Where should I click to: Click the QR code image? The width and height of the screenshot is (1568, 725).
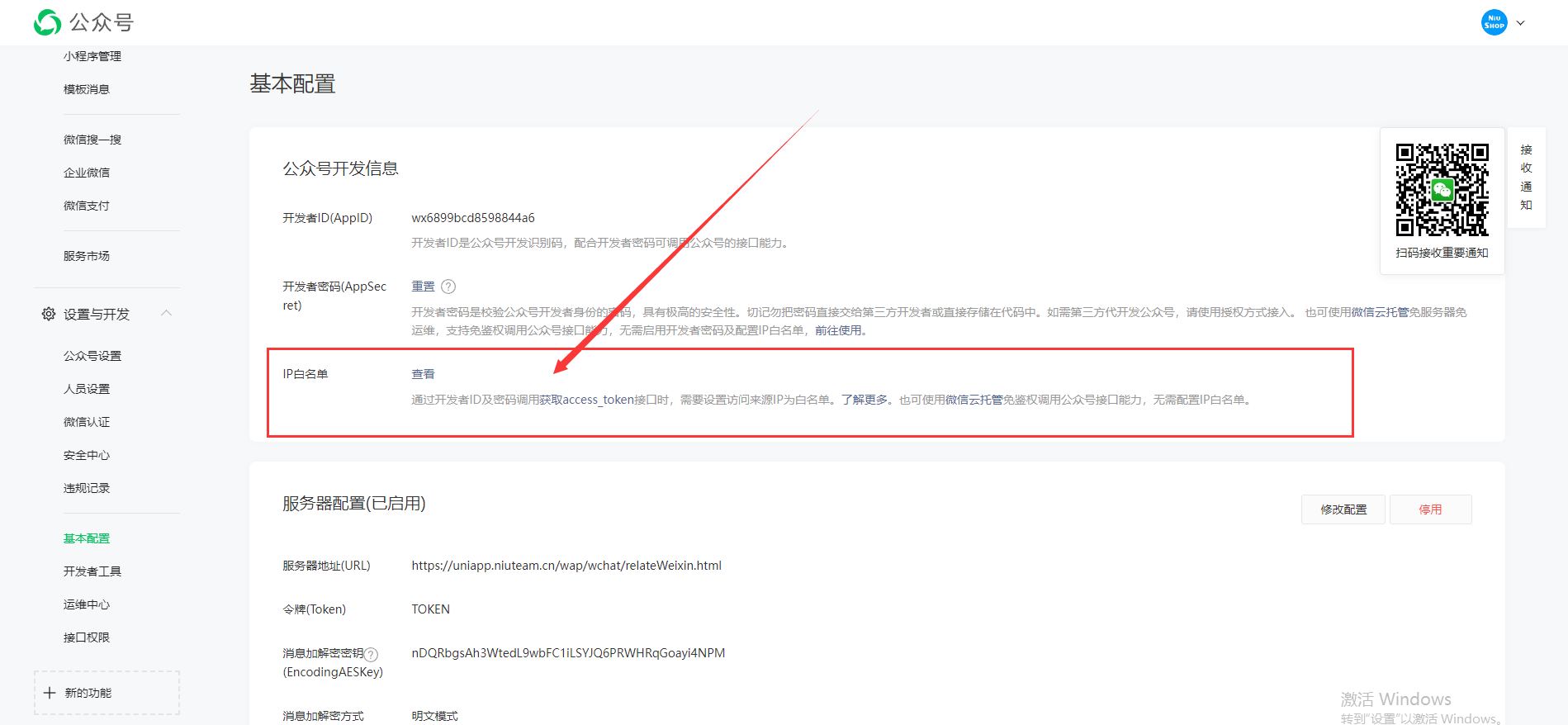pyautogui.click(x=1442, y=190)
